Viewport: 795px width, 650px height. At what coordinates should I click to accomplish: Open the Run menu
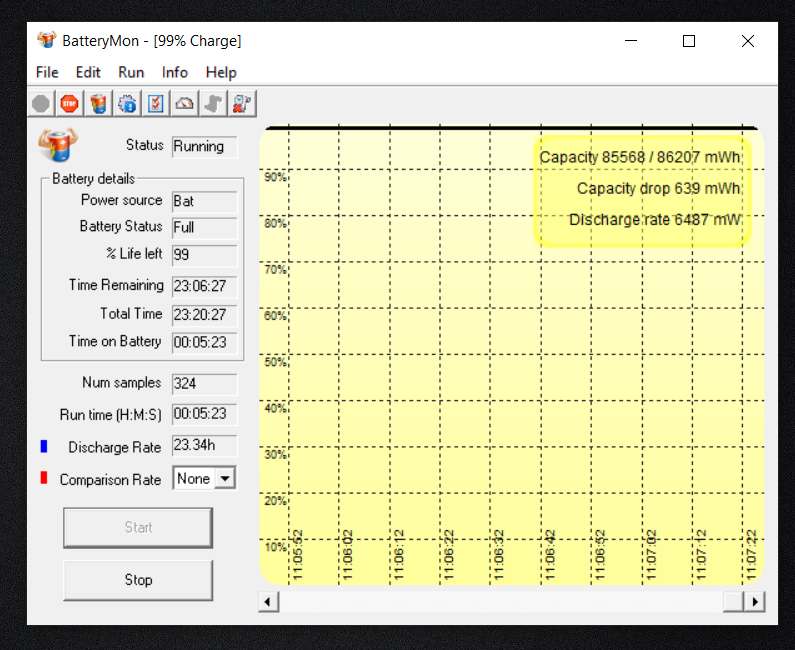131,72
